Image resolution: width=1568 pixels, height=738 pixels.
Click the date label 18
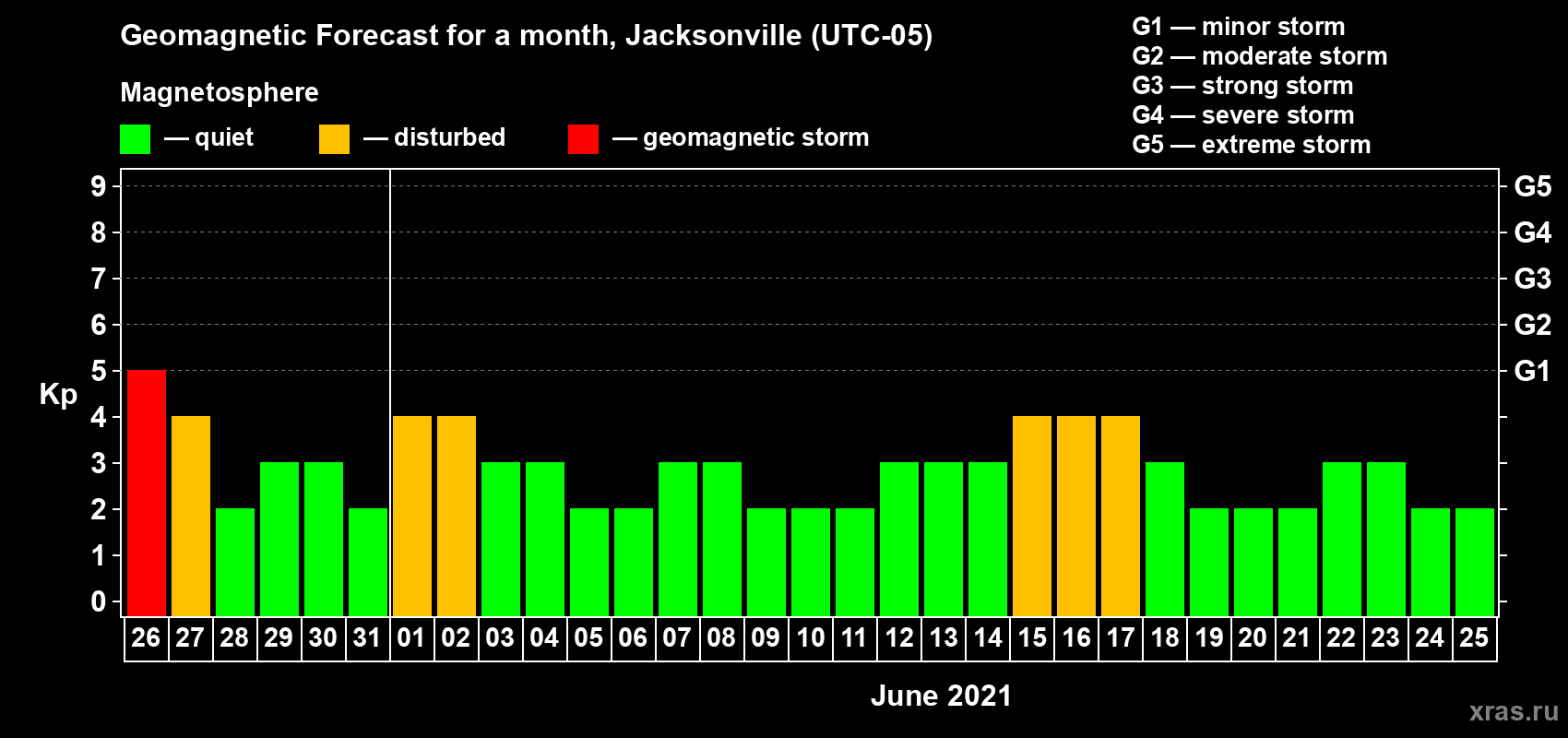pyautogui.click(x=1164, y=637)
